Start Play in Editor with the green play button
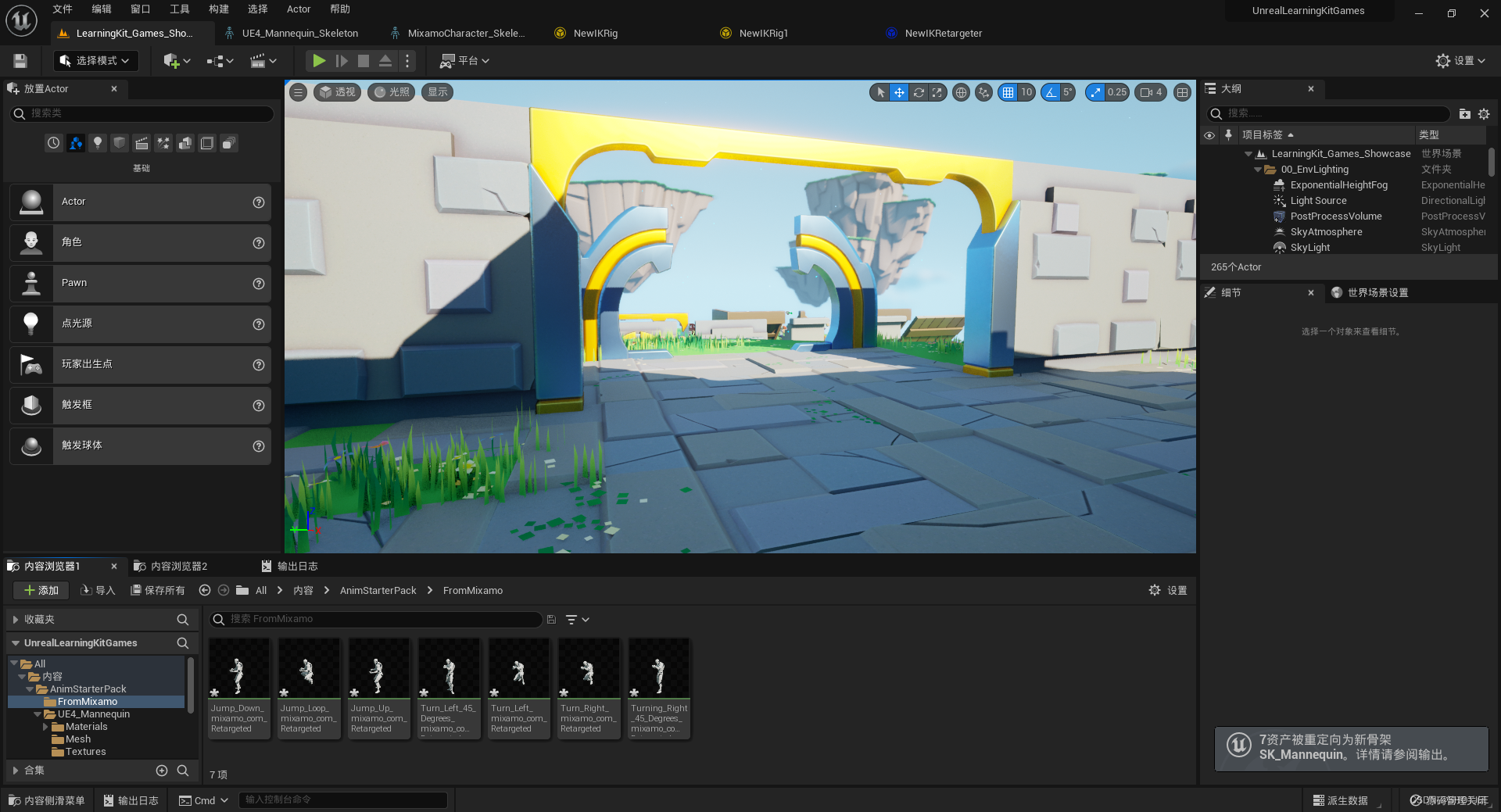Screen dimensions: 1501x812 pyautogui.click(x=319, y=61)
